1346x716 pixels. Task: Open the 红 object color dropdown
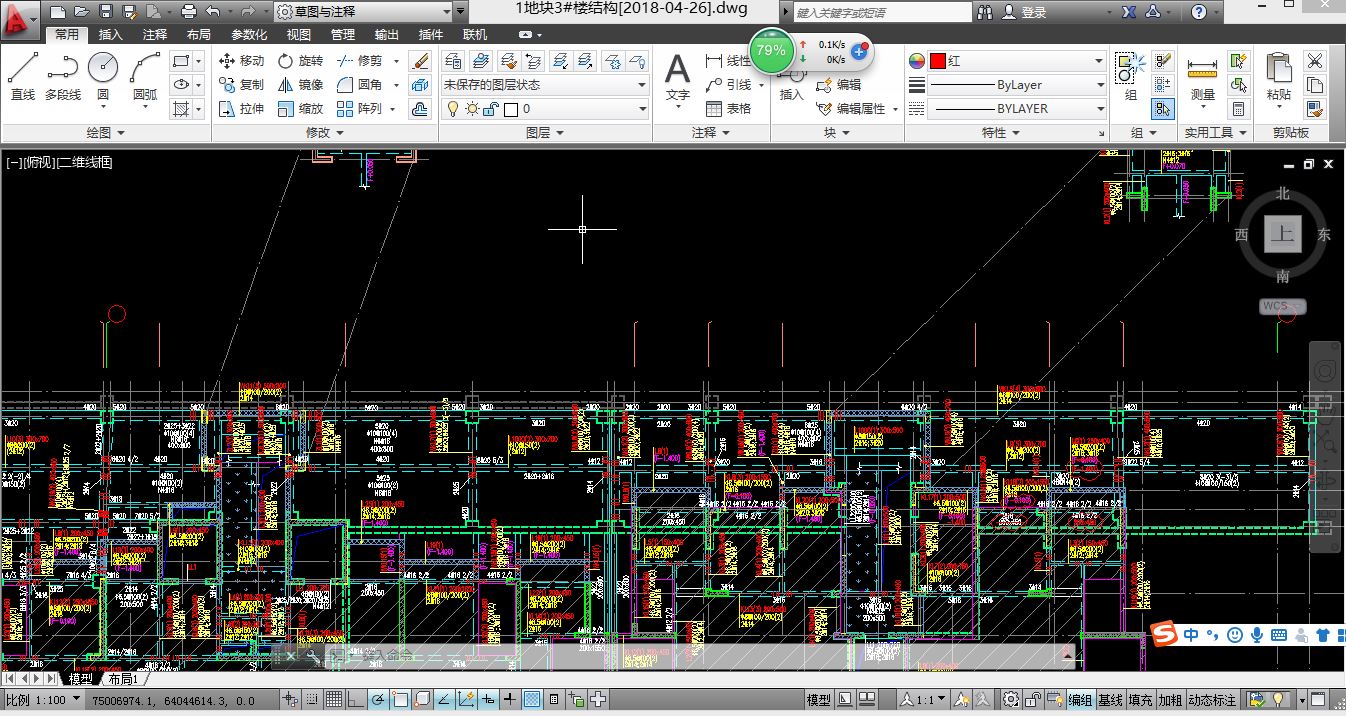point(1017,61)
